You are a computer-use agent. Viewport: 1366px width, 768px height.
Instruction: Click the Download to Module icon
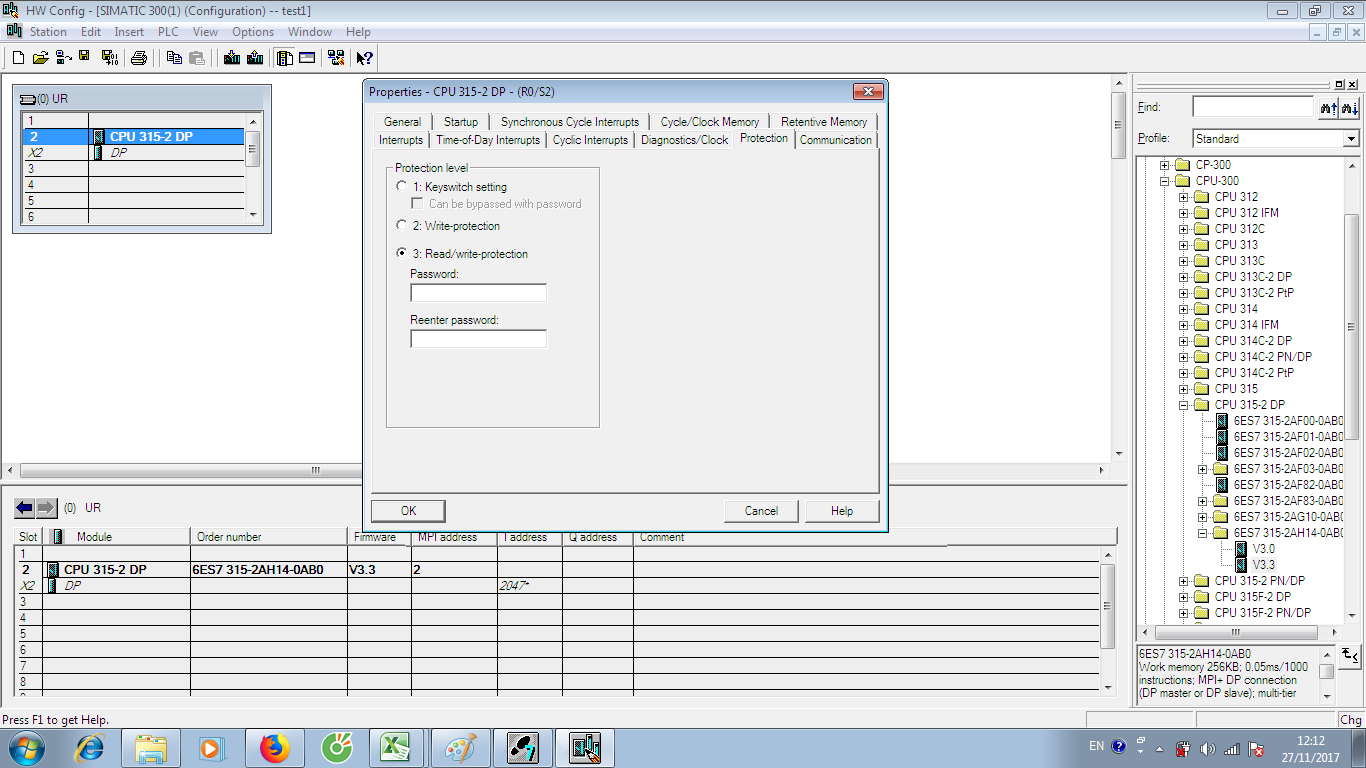pyautogui.click(x=232, y=58)
